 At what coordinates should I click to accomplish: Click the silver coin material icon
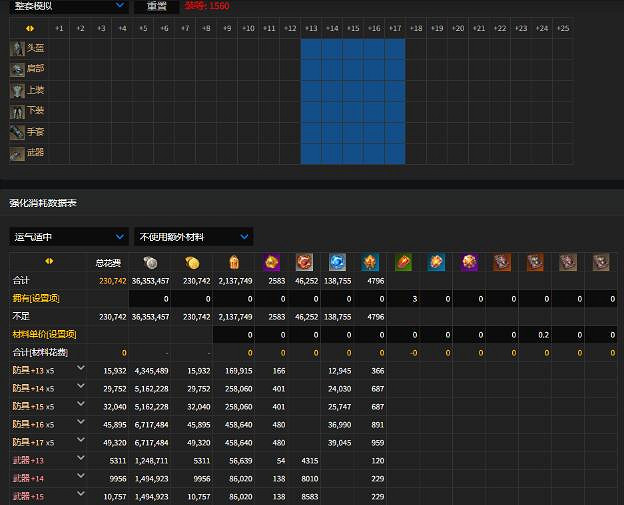(x=150, y=263)
